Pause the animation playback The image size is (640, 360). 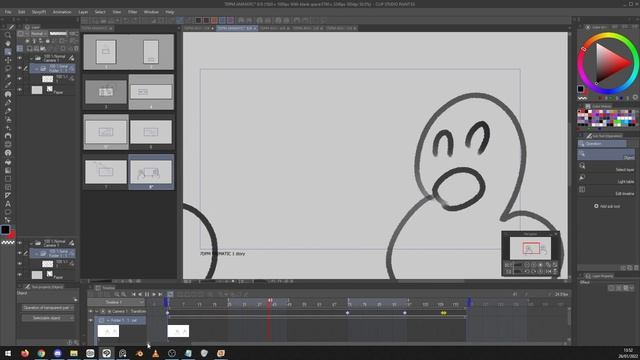147,294
